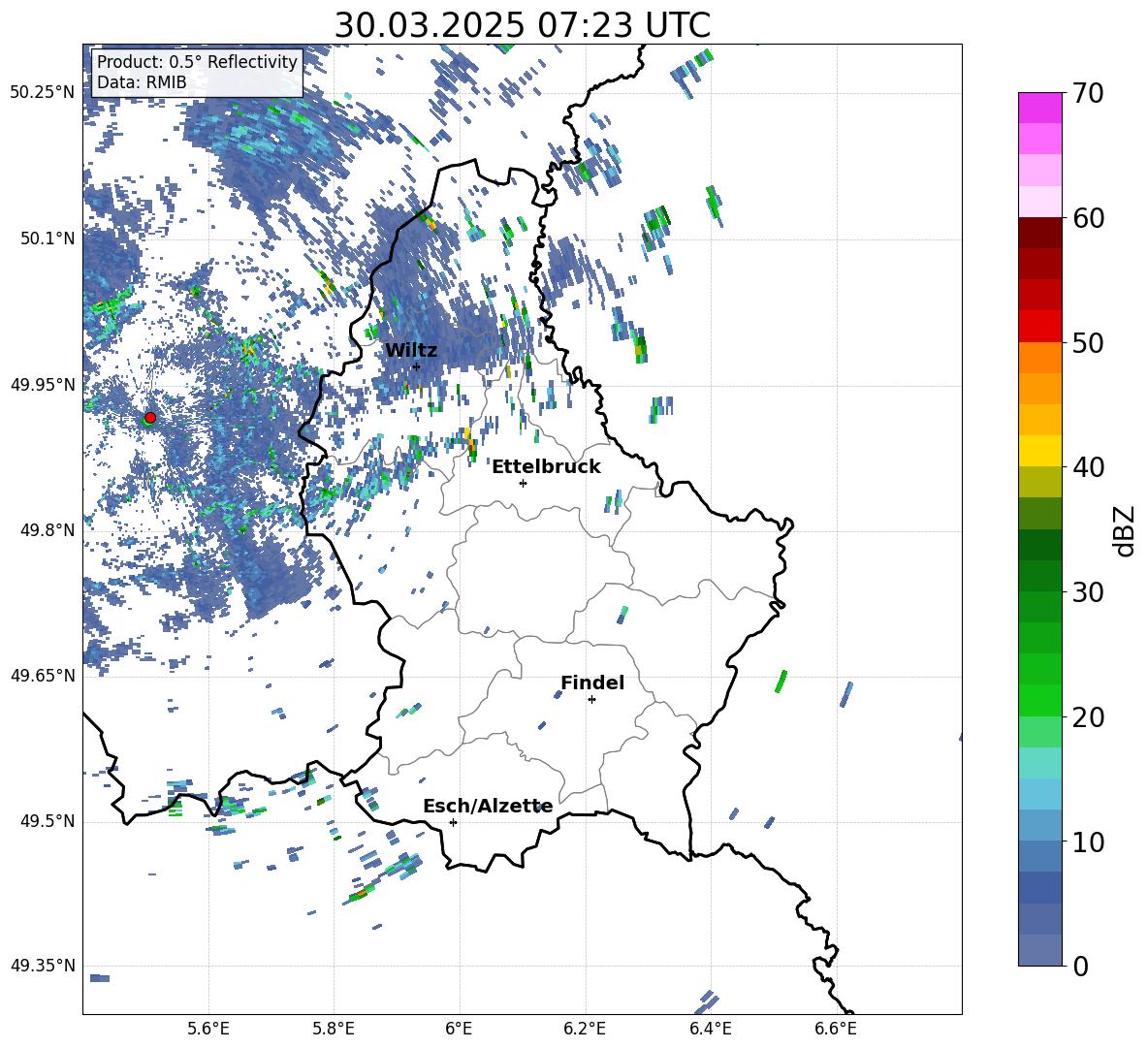
Task: Click the 6.2°E longitude label
Action: pyautogui.click(x=585, y=1030)
